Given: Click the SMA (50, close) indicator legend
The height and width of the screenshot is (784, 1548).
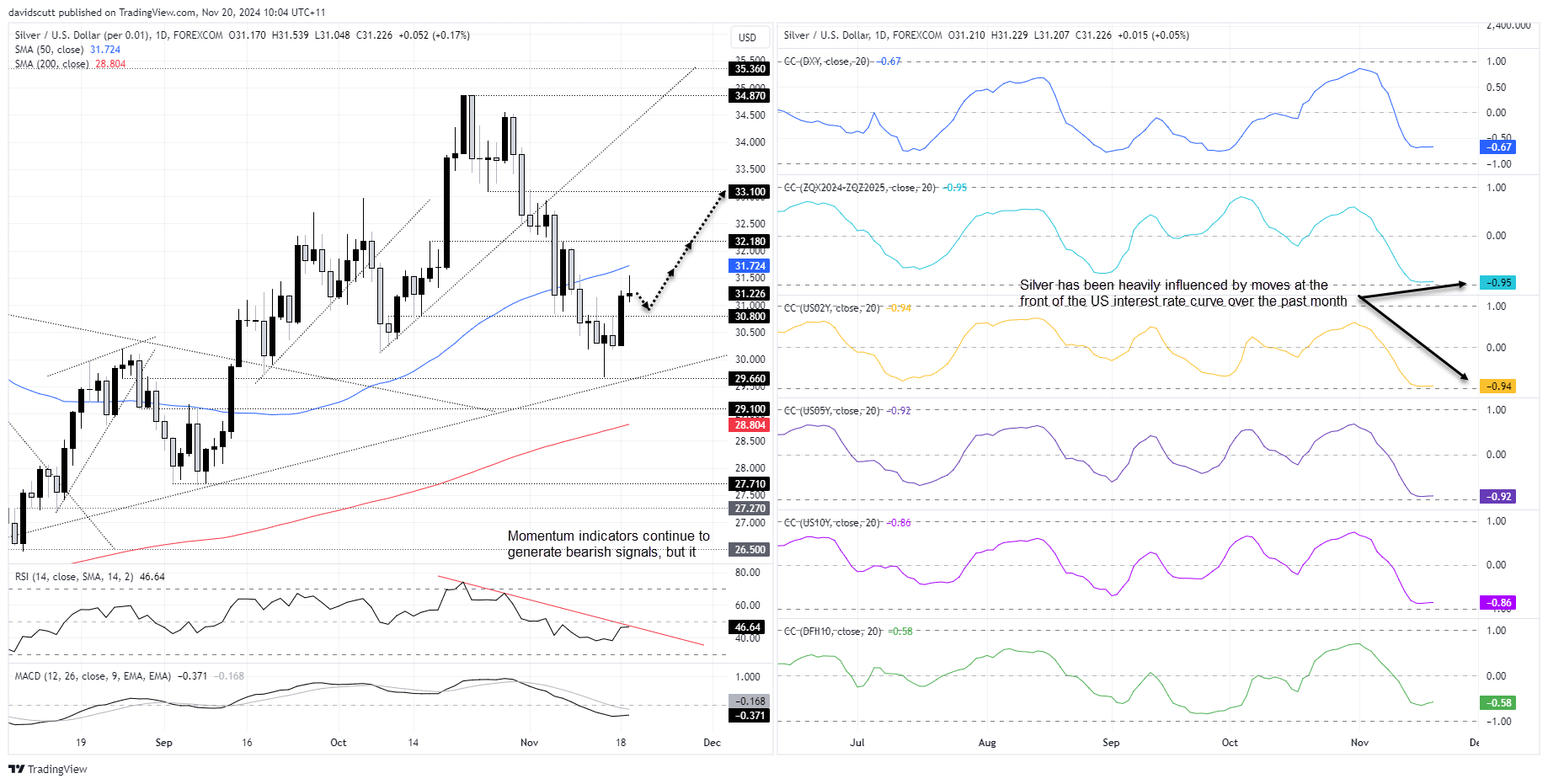Looking at the screenshot, I should (67, 50).
